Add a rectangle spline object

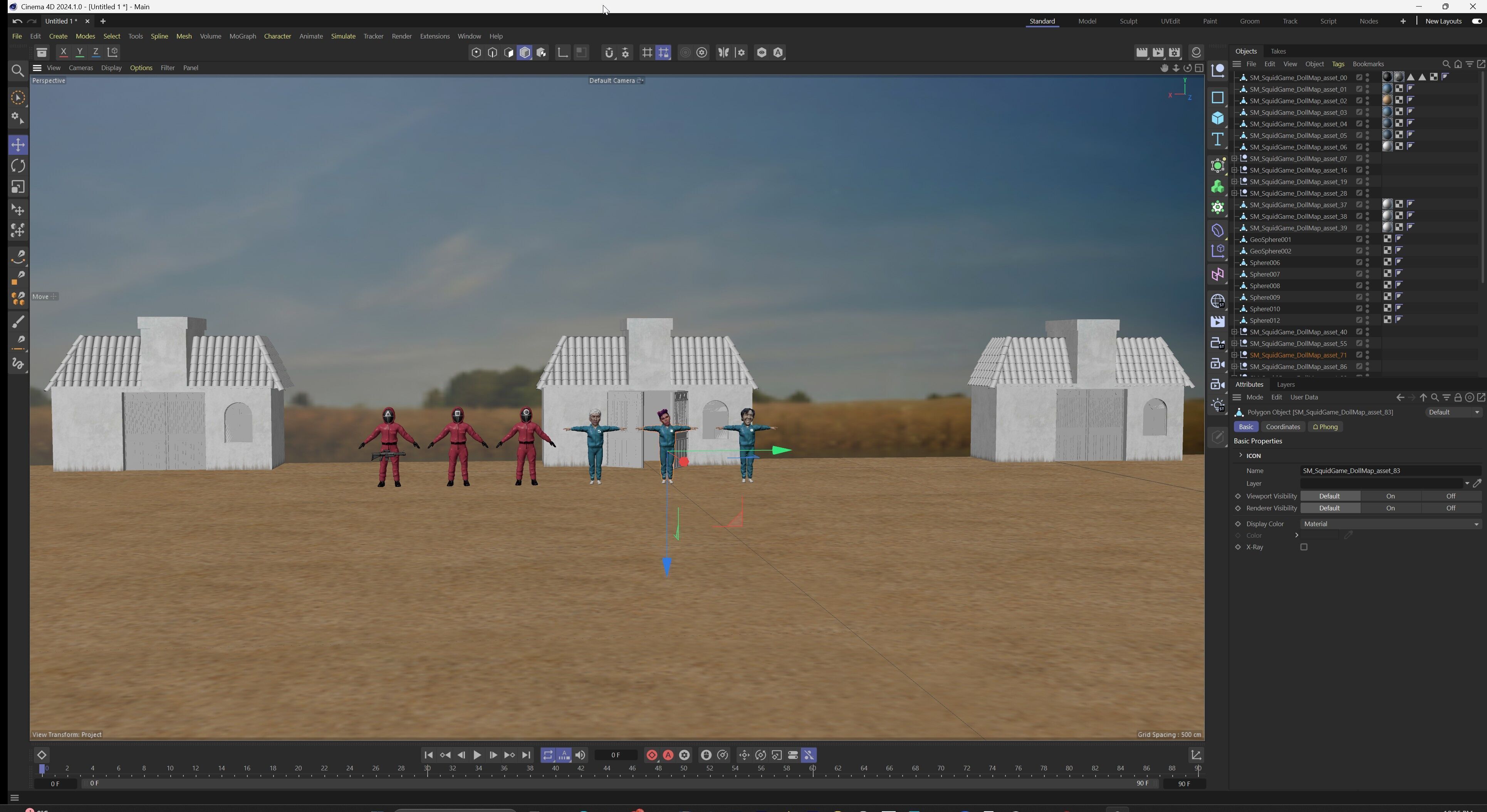1217,97
